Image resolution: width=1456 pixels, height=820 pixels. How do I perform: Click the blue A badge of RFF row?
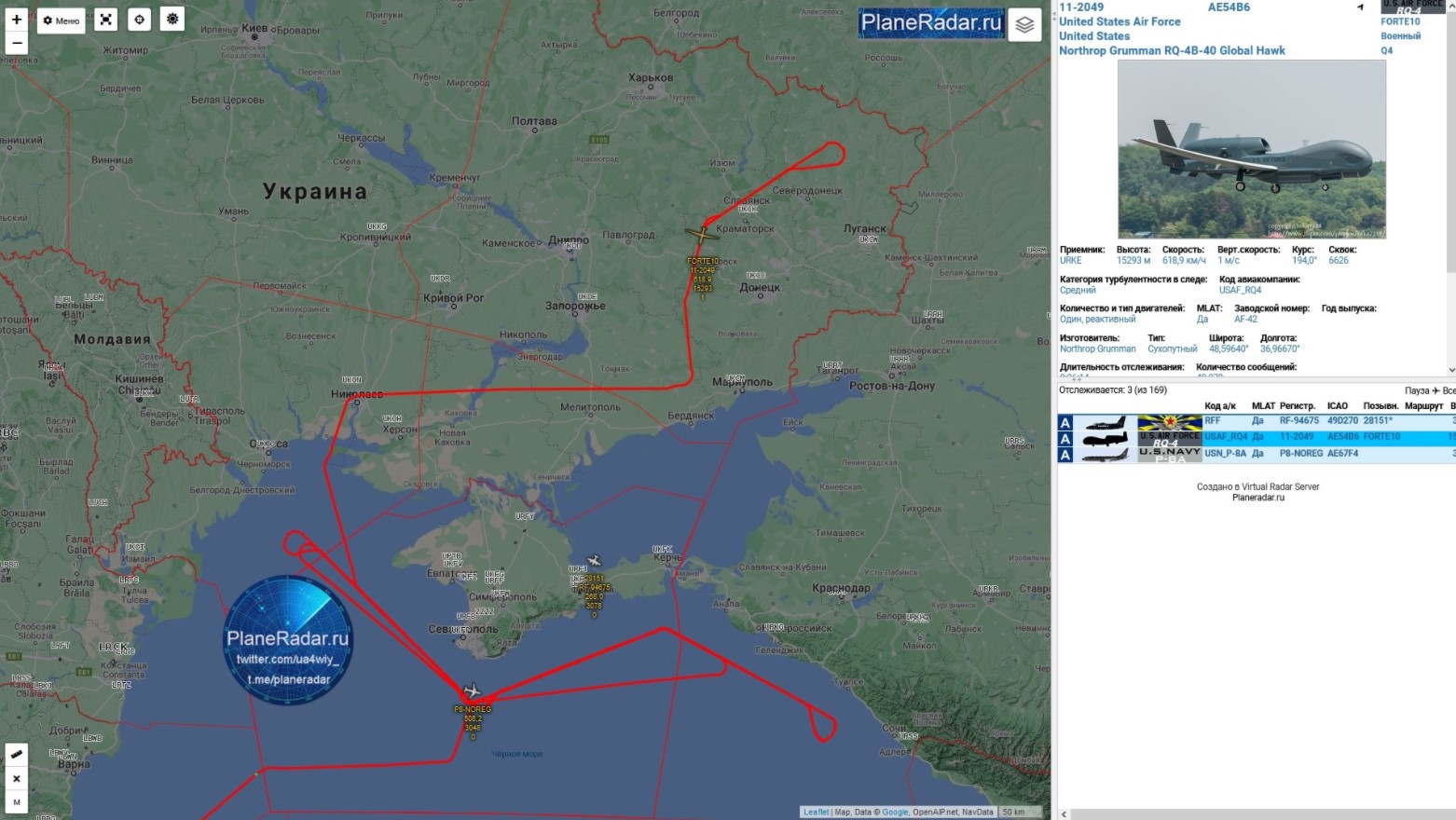(x=1065, y=422)
